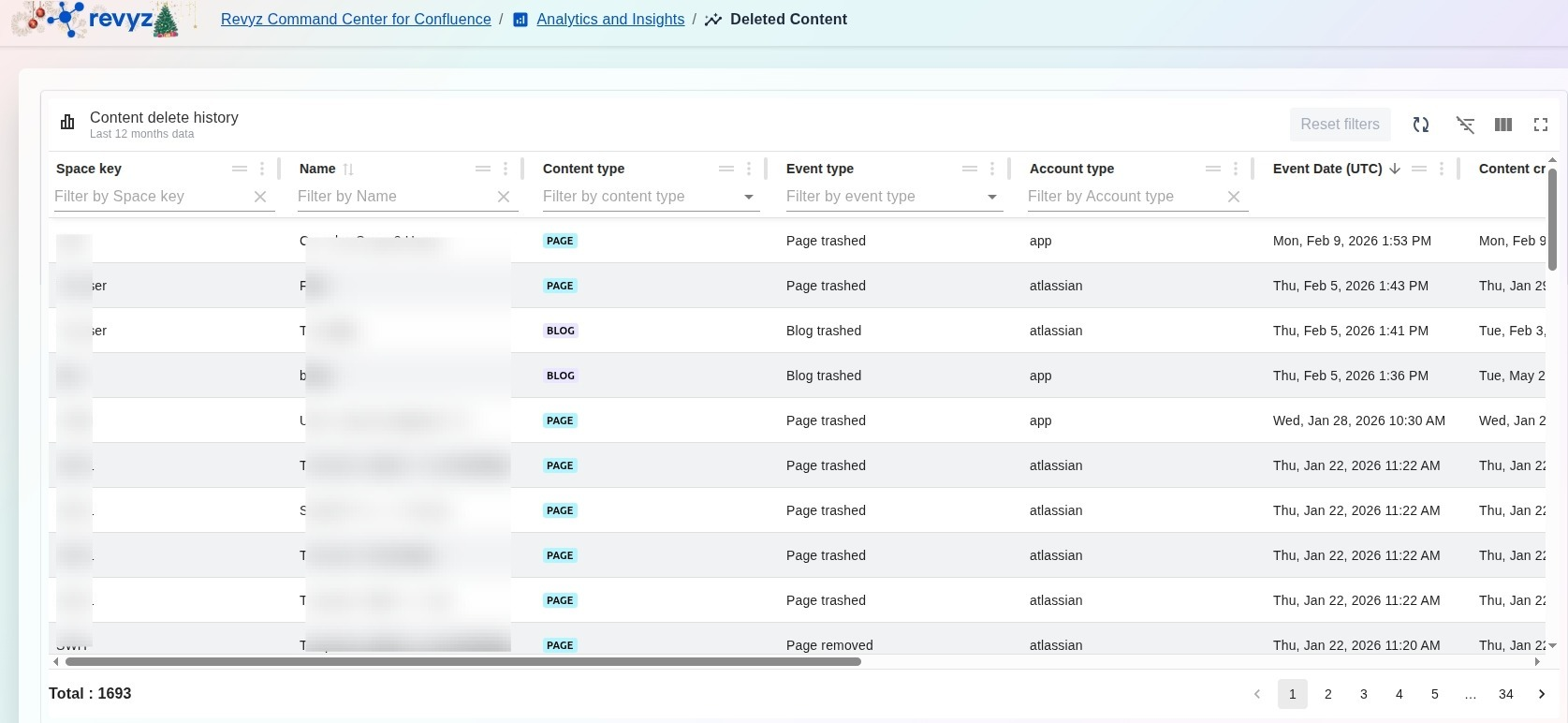Open Revyz Command Center for Confluence link
The height and width of the screenshot is (723, 1568).
coord(356,20)
